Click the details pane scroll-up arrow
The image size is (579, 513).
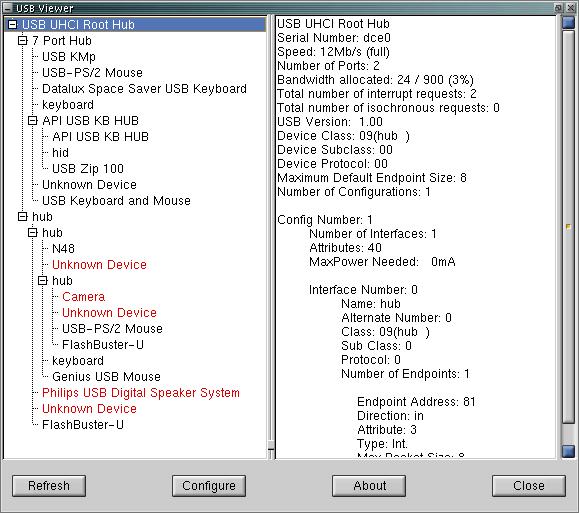[569, 23]
